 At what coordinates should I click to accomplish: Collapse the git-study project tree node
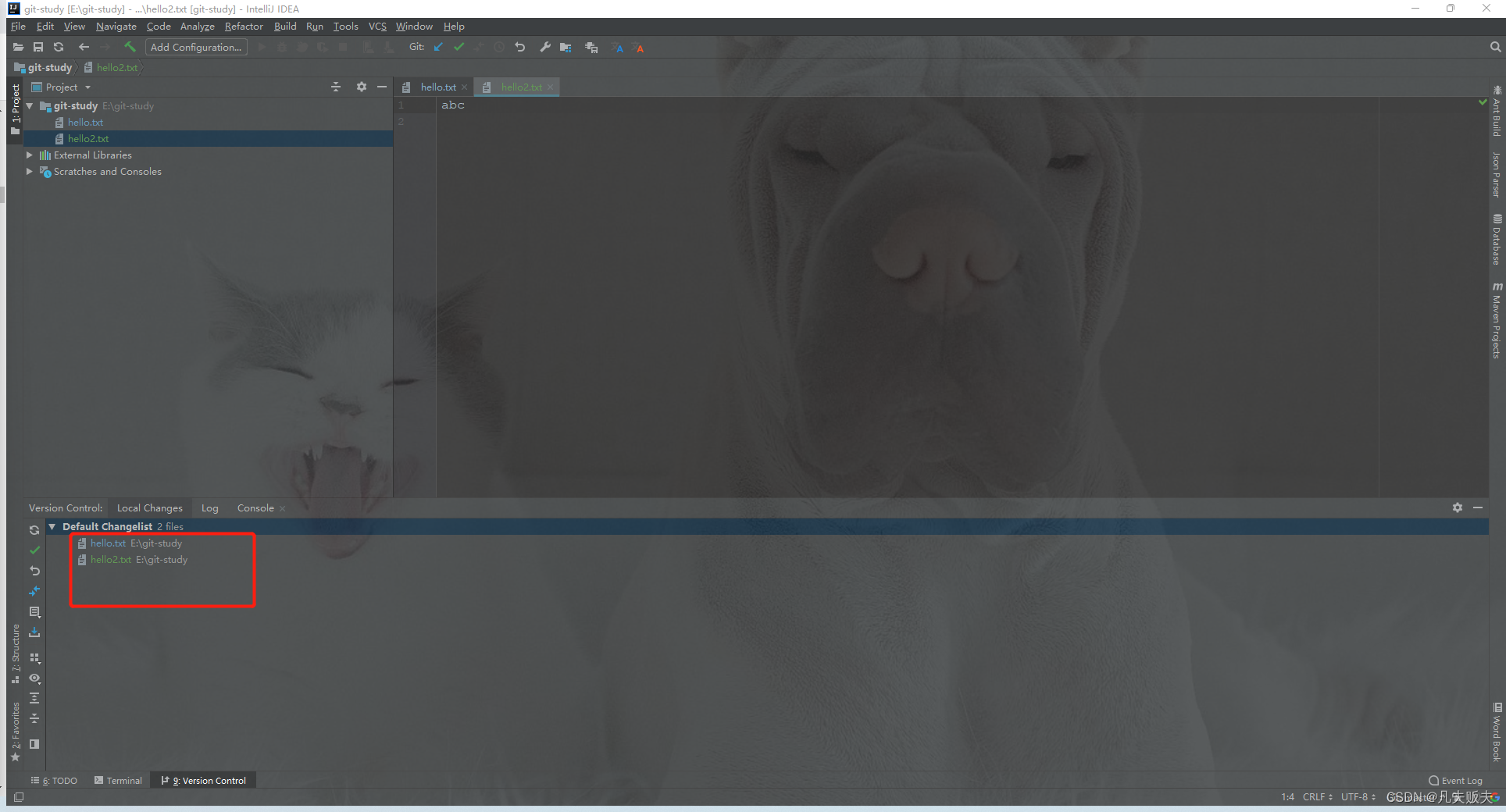pos(30,106)
